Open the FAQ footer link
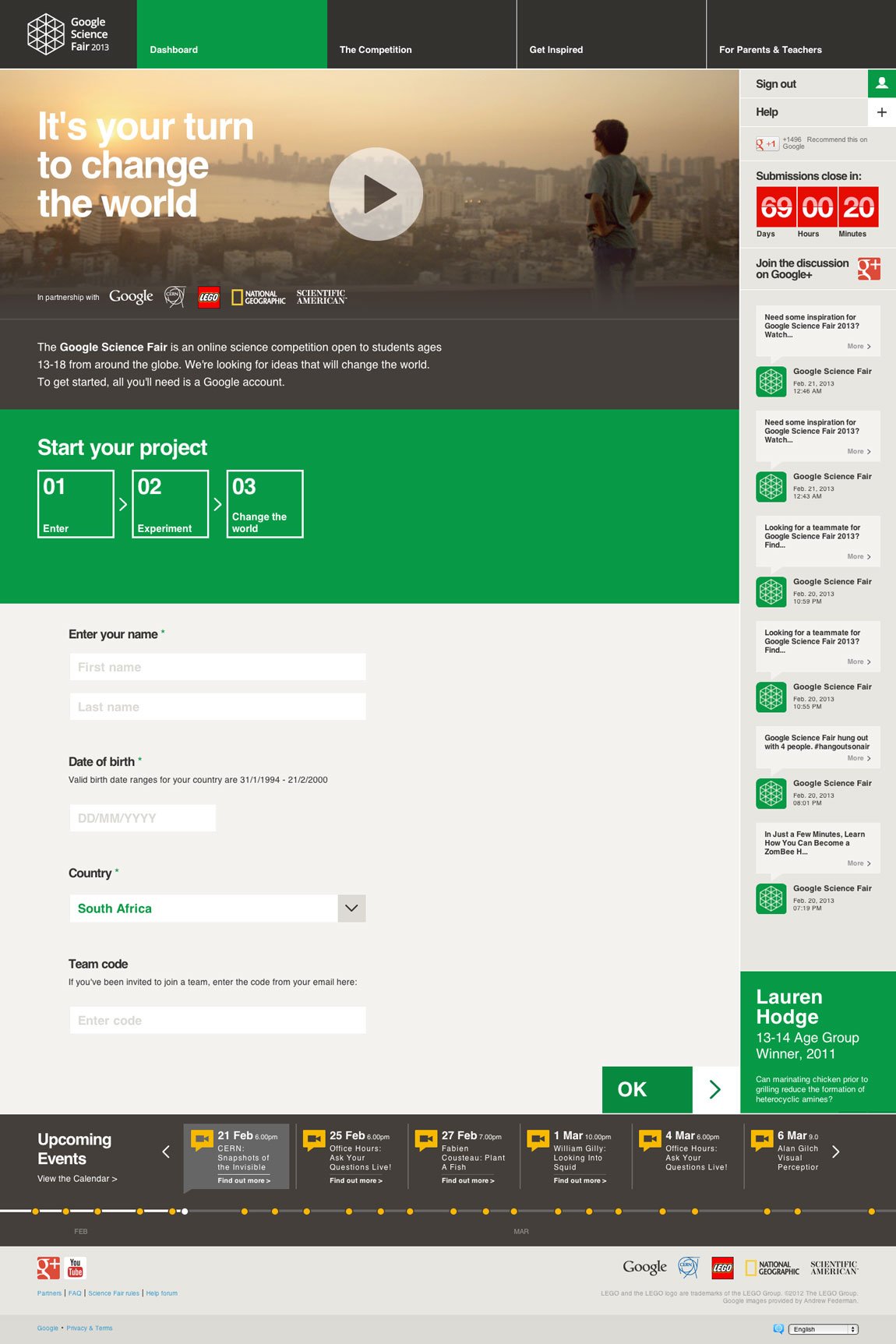The height and width of the screenshot is (1344, 896). (x=75, y=1293)
